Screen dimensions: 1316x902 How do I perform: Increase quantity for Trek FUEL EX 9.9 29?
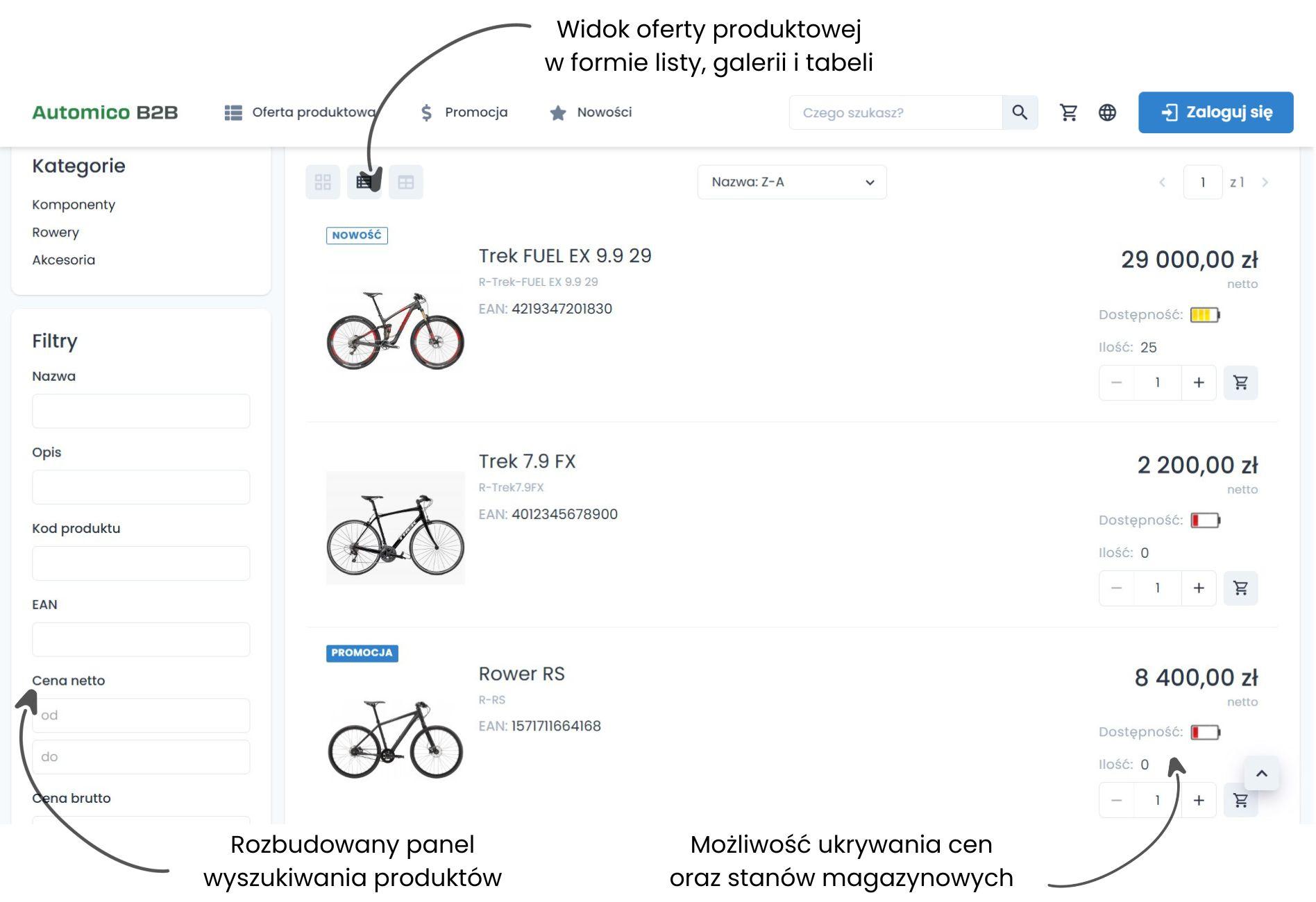[1199, 382]
